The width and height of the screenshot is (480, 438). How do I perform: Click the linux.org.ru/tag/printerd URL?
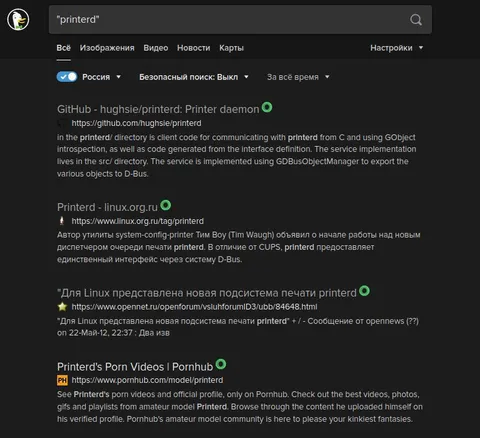pyautogui.click(x=138, y=221)
